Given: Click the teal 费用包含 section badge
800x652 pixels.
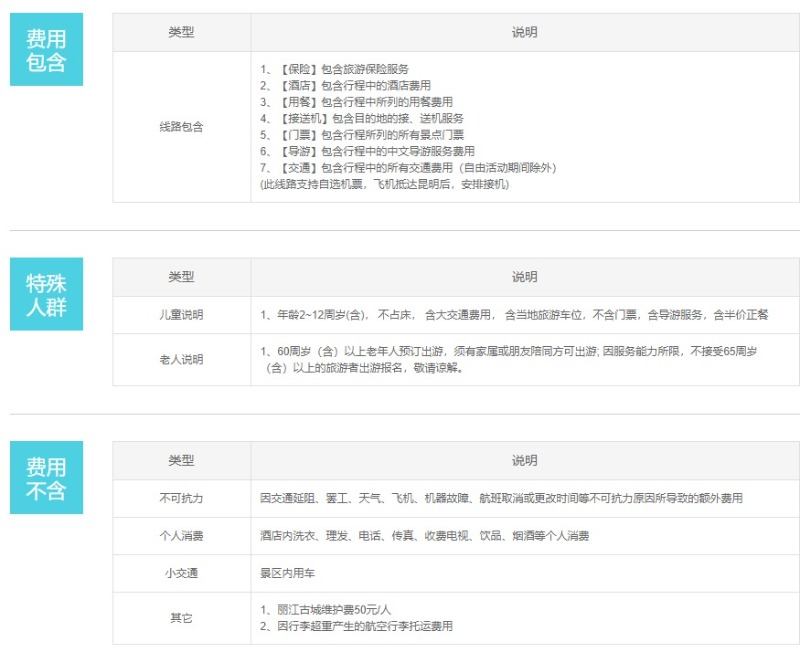Looking at the screenshot, I should [46, 50].
